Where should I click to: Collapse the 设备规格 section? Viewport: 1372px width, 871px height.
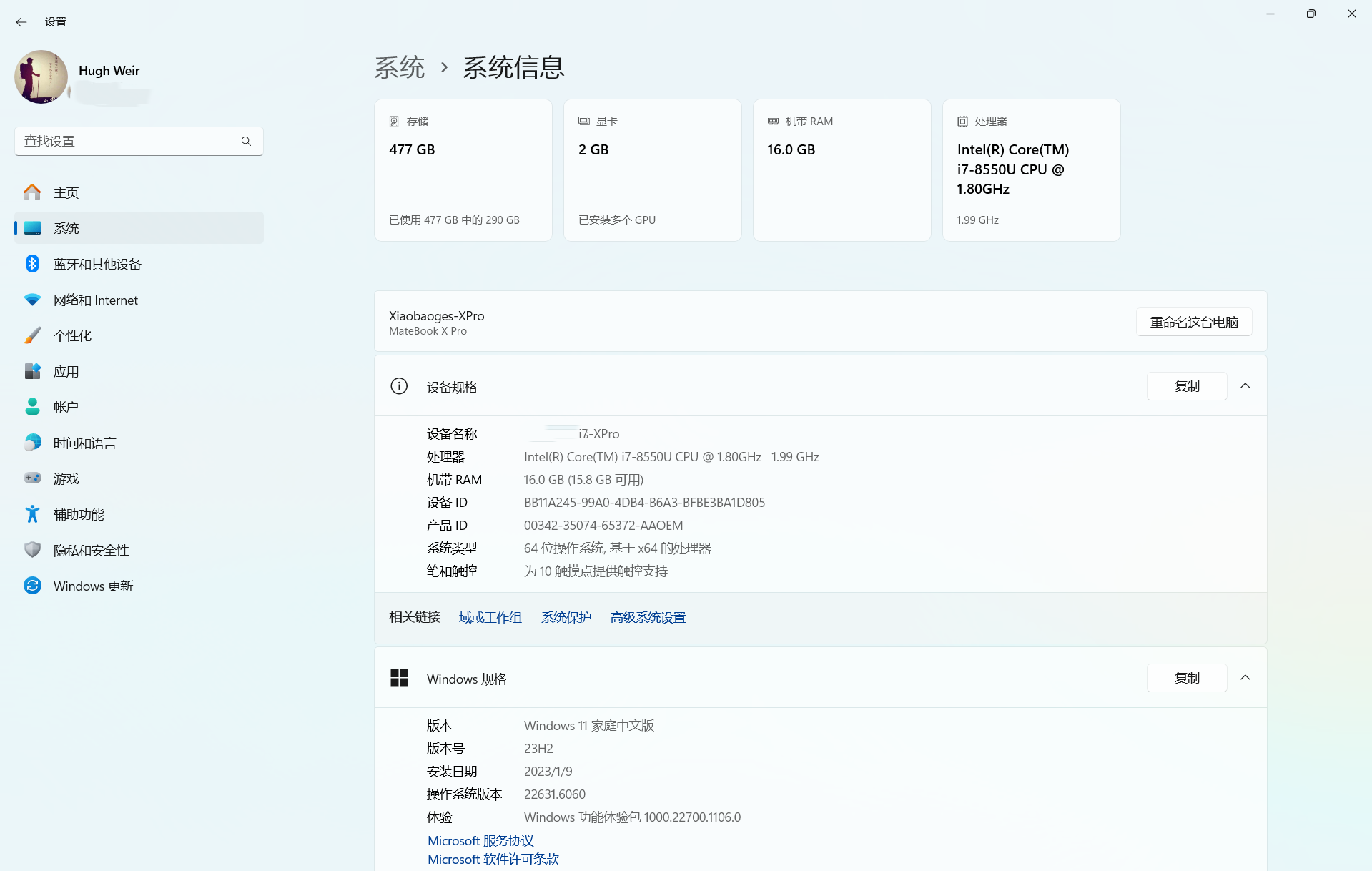click(1245, 386)
